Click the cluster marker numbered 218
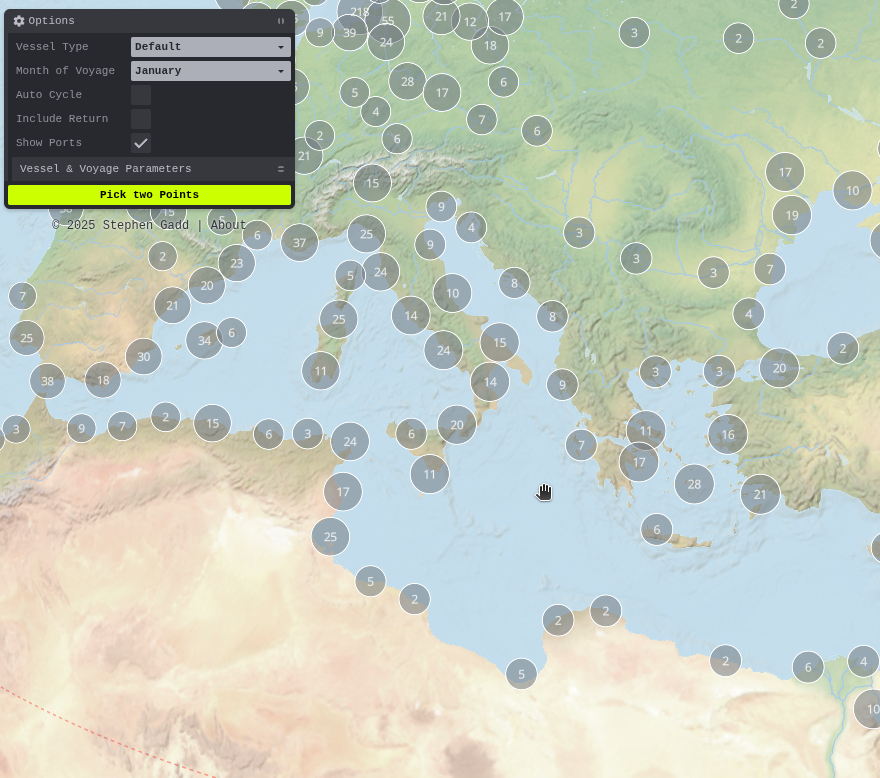Screen dimensions: 880x778 tap(359, 12)
